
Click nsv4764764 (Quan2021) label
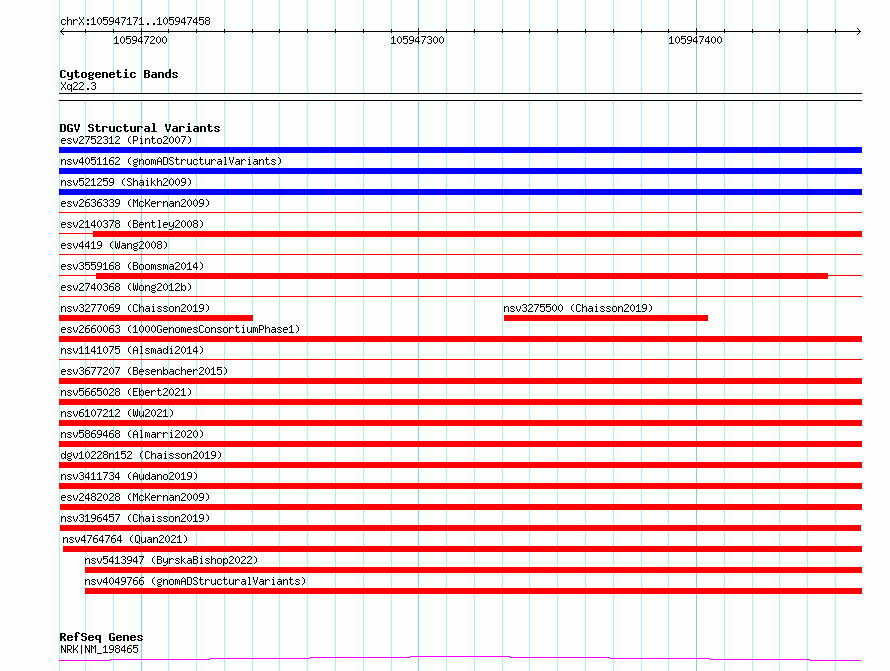pos(125,539)
